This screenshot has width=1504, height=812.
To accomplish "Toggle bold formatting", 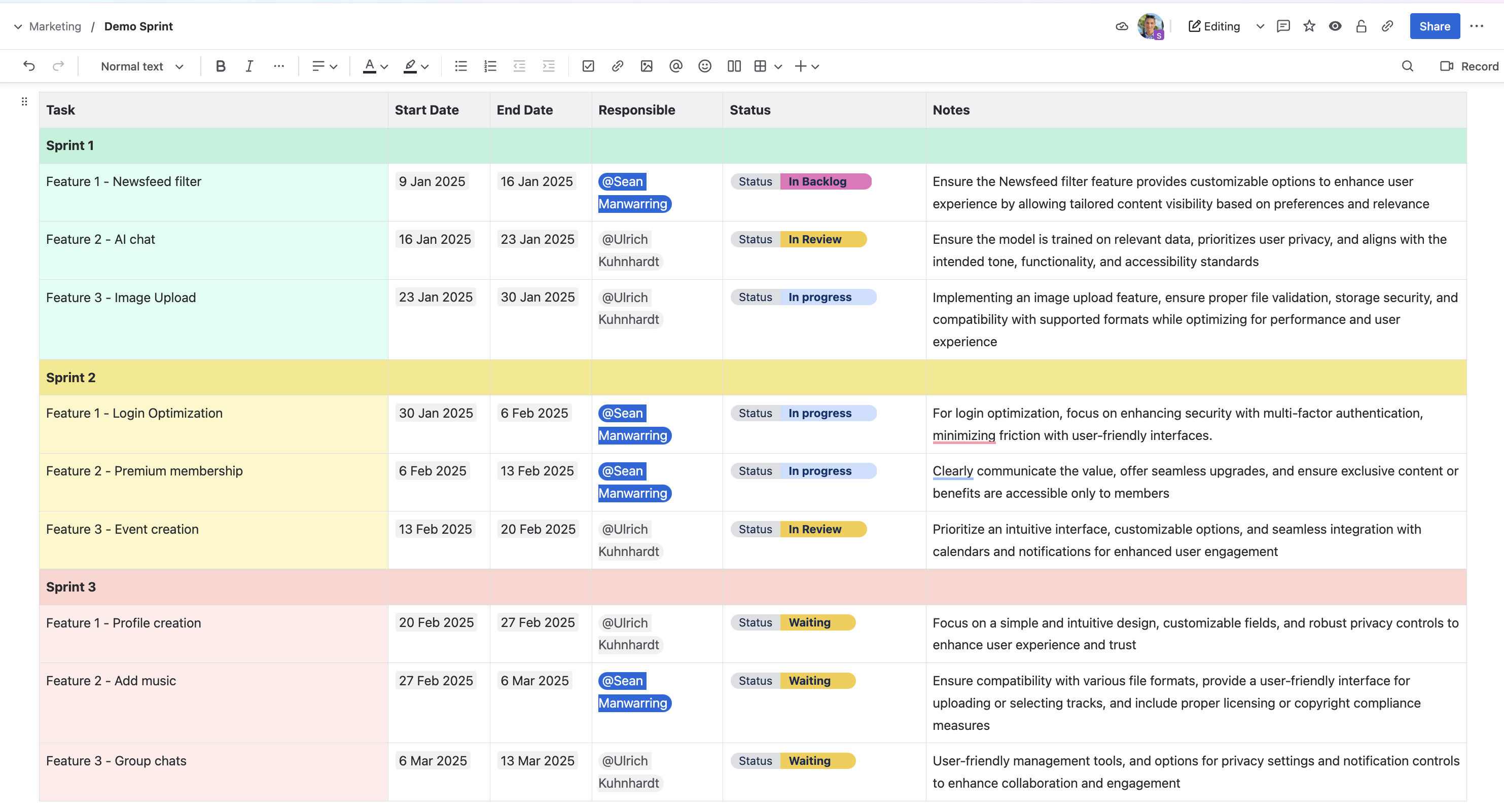I will click(220, 66).
